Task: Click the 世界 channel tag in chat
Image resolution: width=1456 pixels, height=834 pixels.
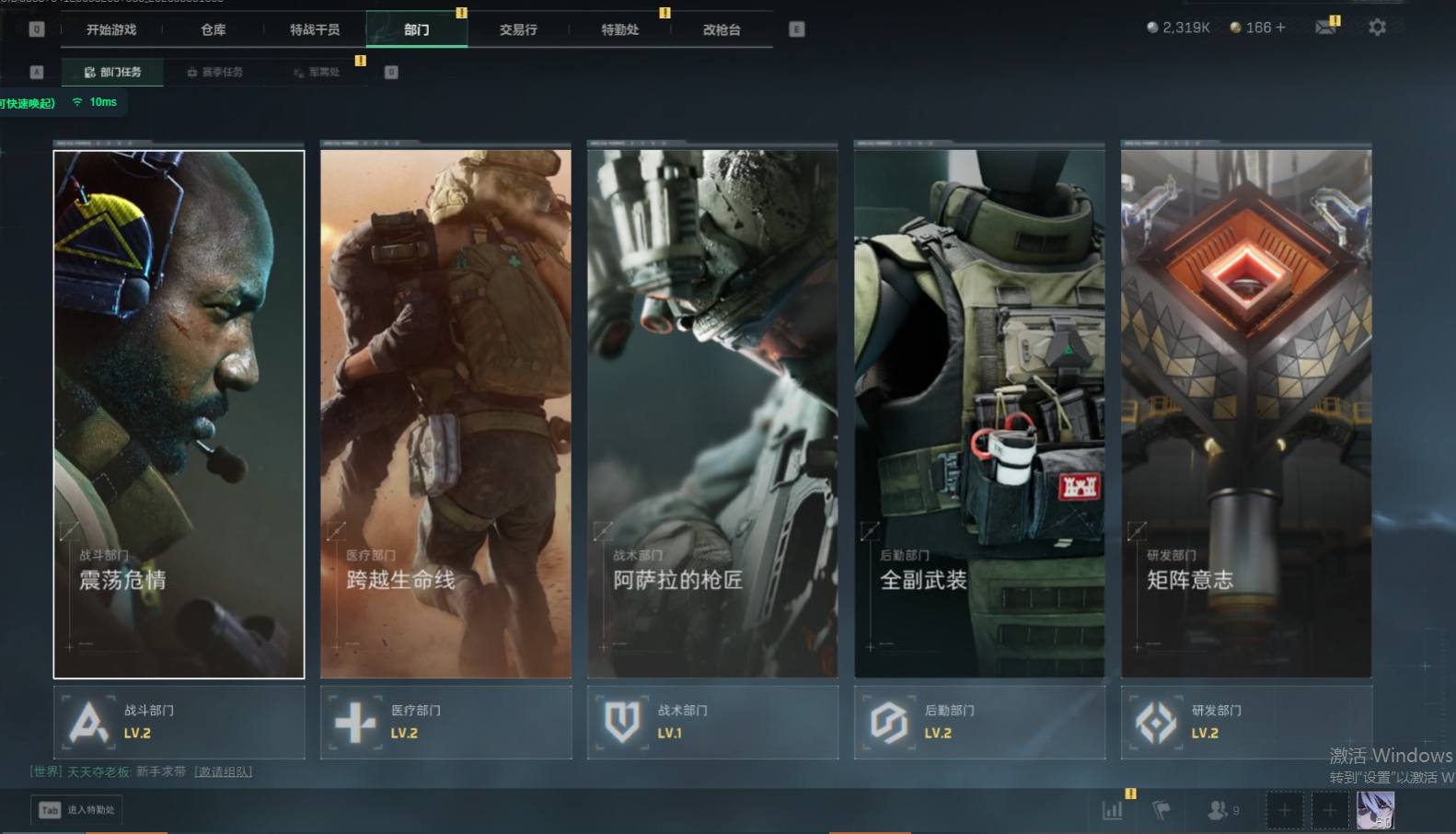Action: coord(46,771)
